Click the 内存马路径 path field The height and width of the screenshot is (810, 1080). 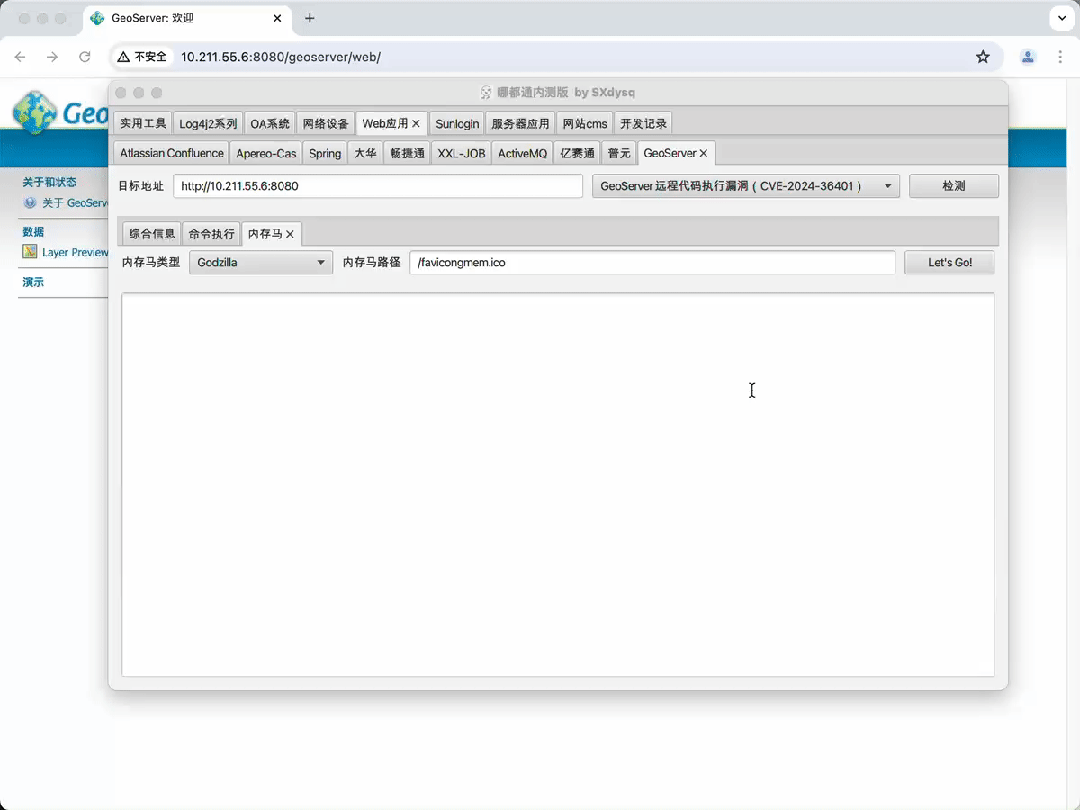coord(652,262)
